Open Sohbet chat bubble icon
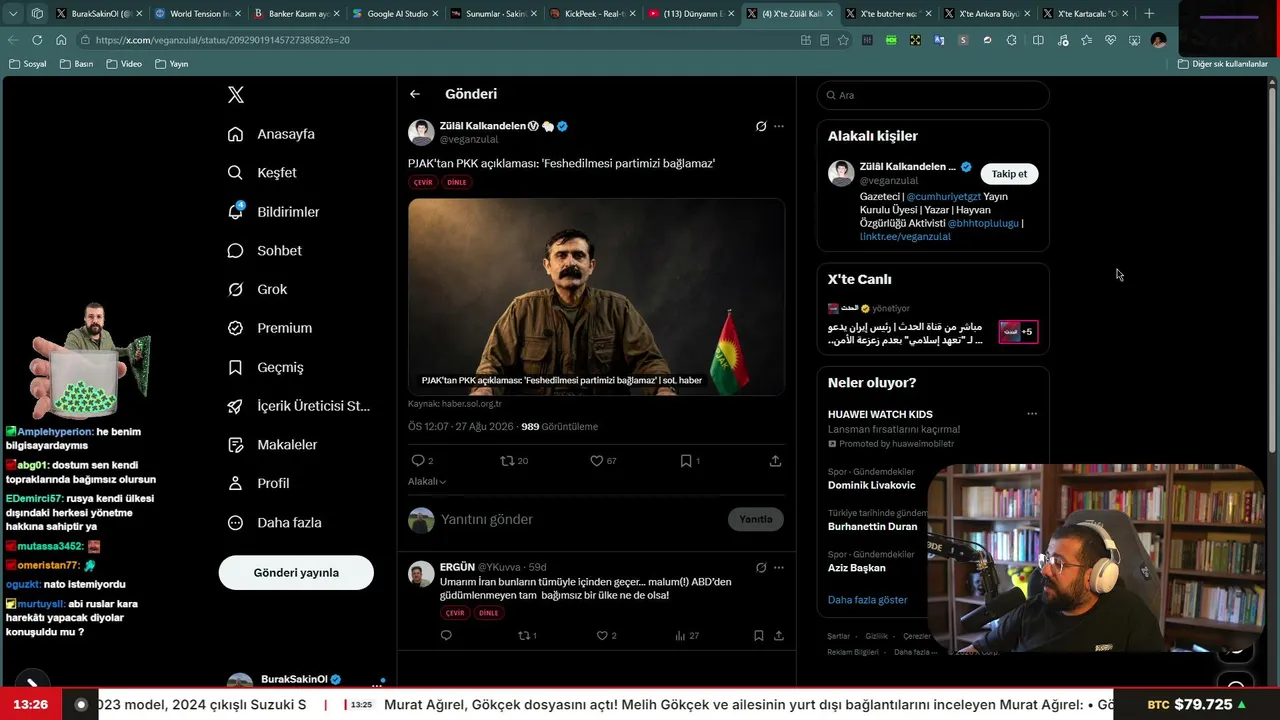The image size is (1280, 720). [x=235, y=250]
